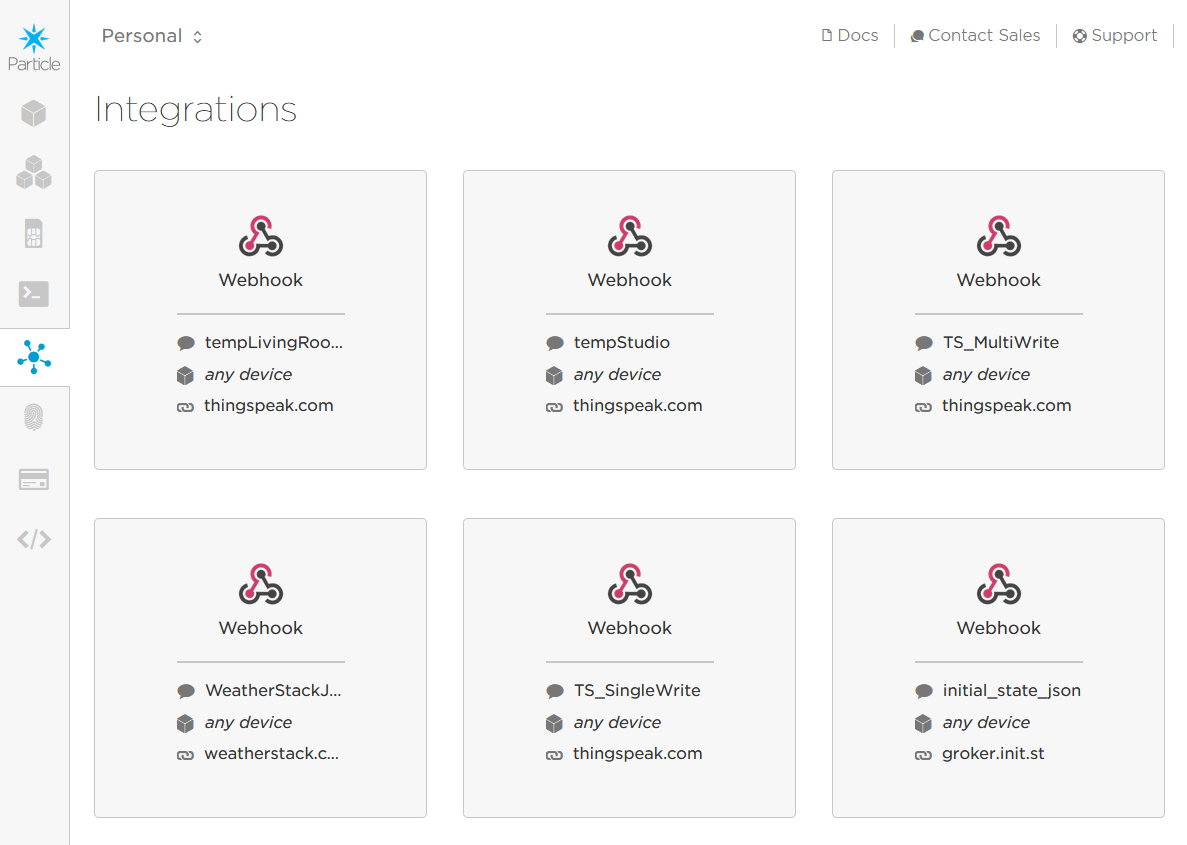
Task: Click webhook icon on tempLivingRoo... card
Action: tap(260, 236)
